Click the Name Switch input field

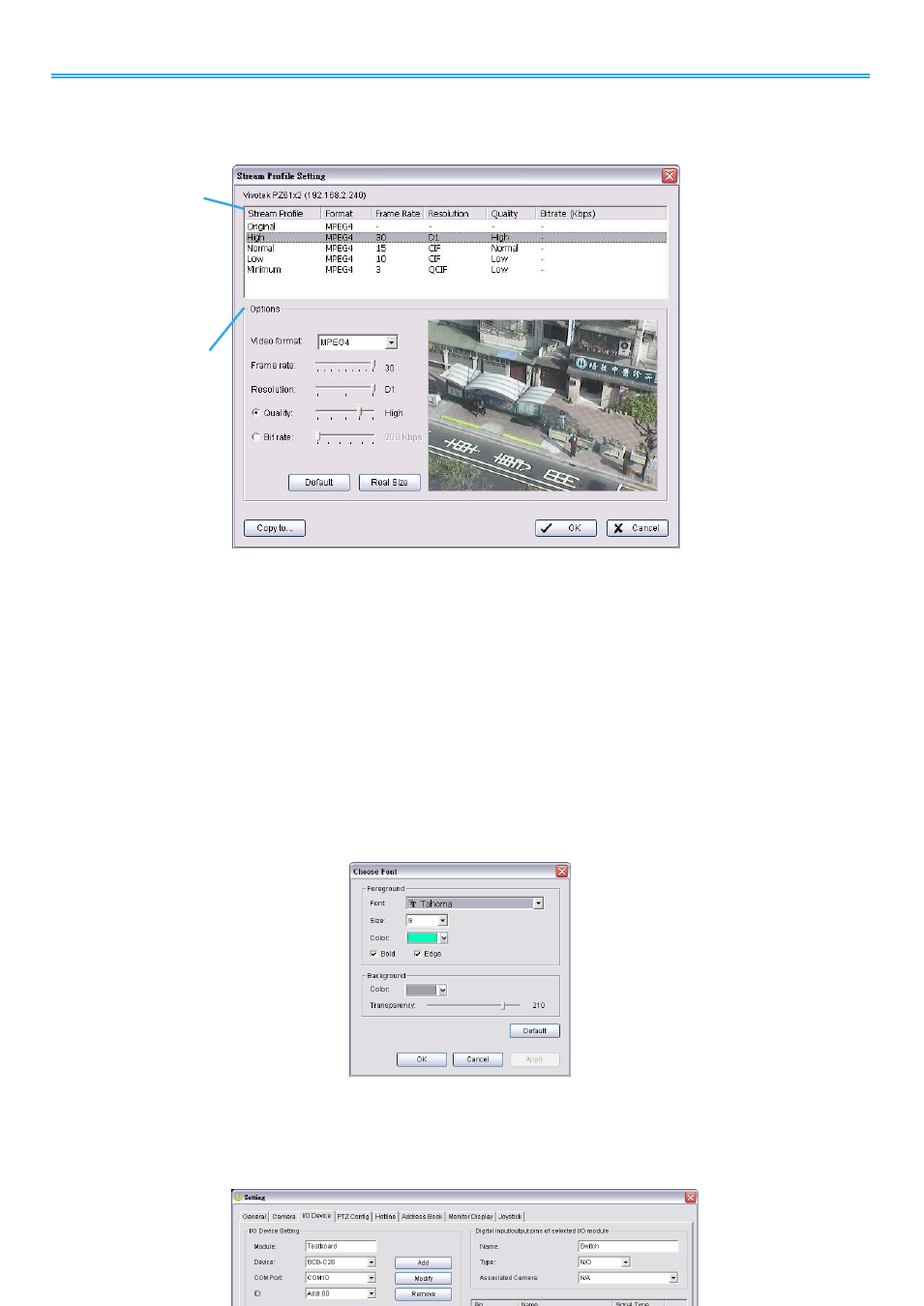pos(629,1247)
